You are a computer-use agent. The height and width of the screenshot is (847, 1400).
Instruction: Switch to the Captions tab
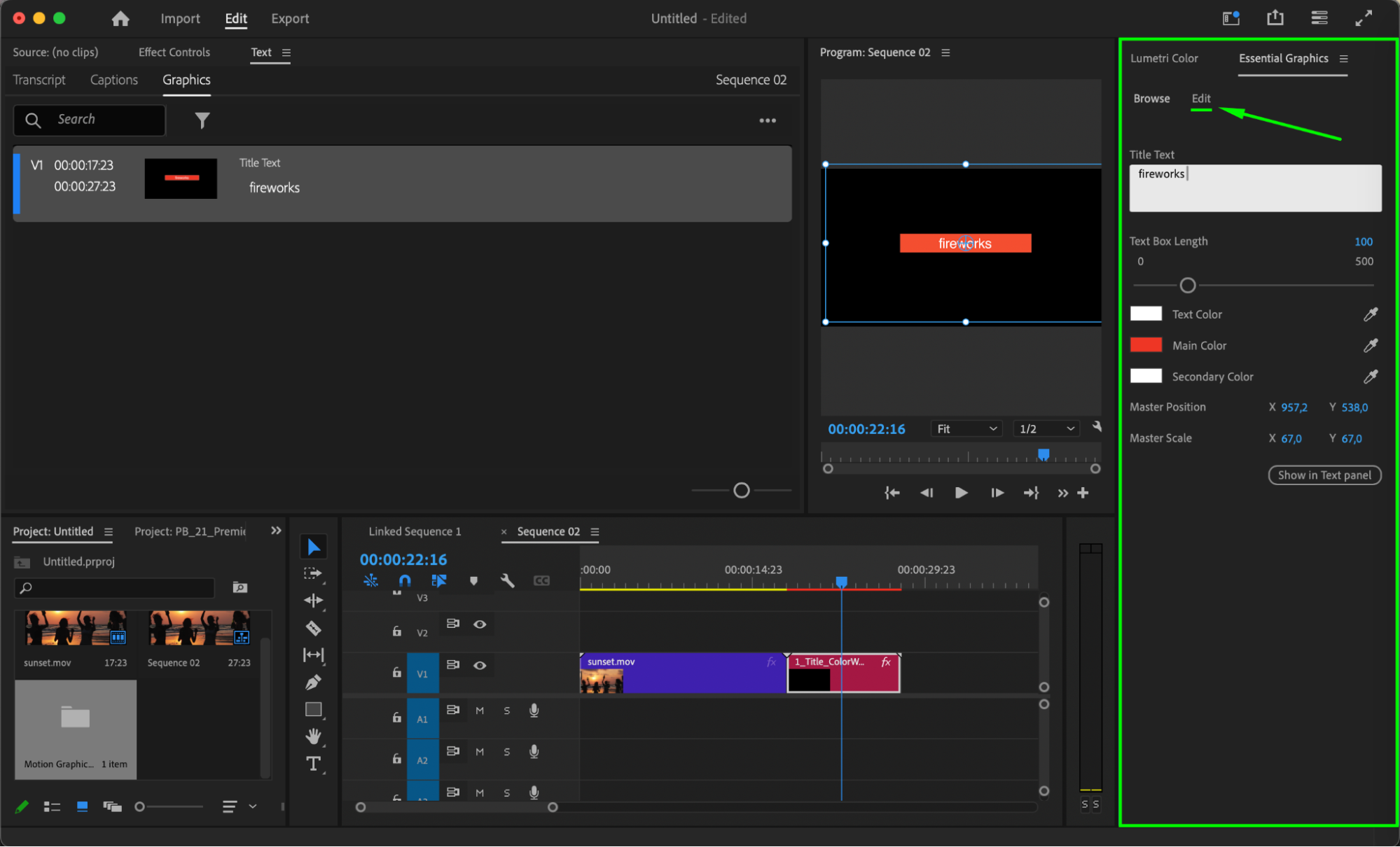tap(113, 80)
